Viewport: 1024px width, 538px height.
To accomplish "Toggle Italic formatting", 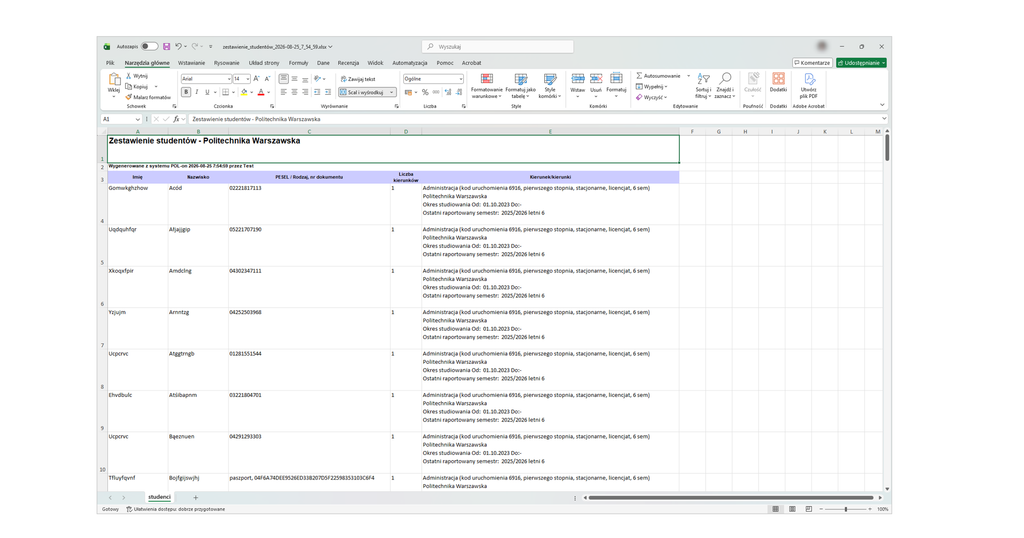I will pyautogui.click(x=197, y=92).
